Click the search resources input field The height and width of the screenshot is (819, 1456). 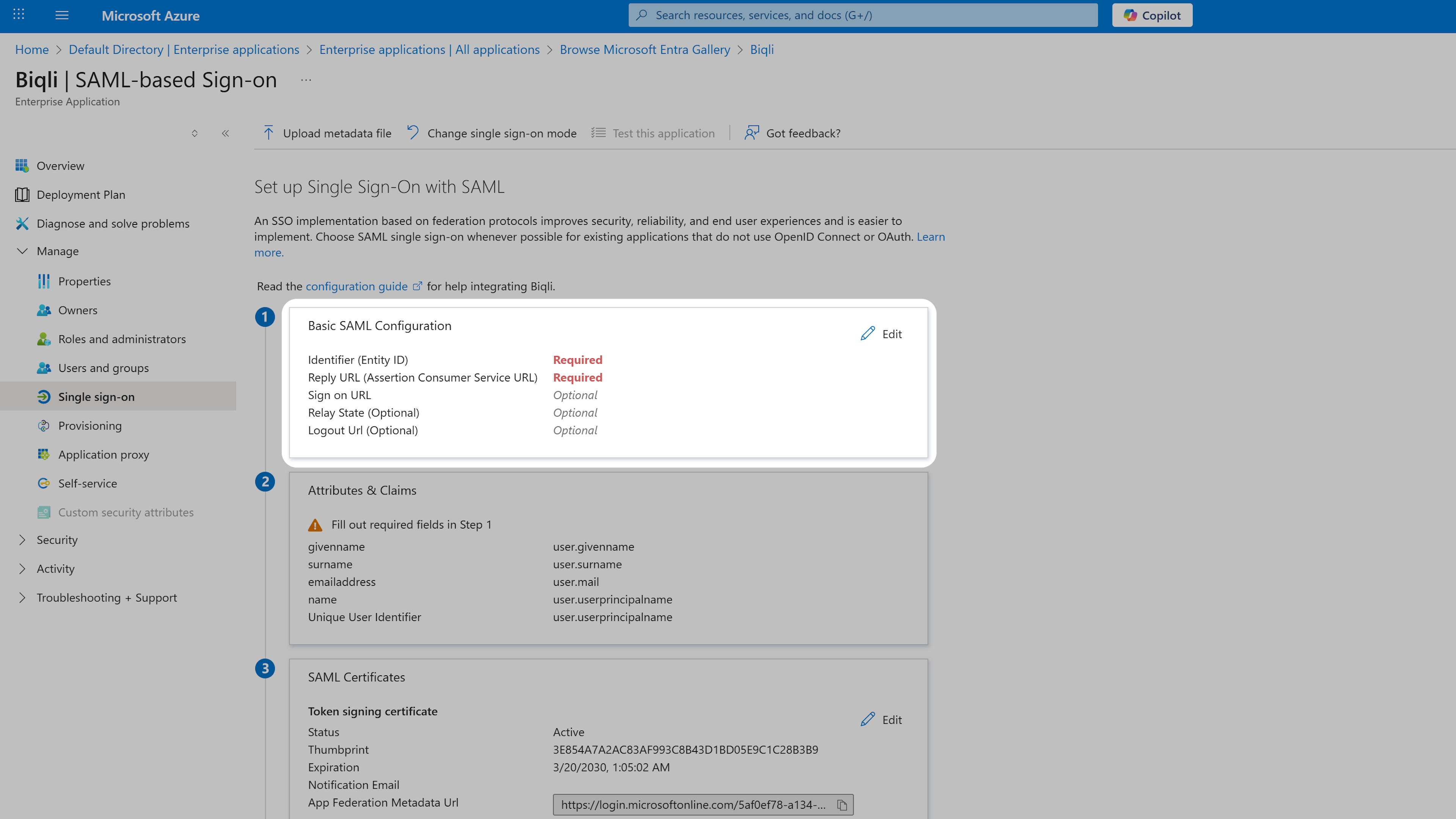coord(863,15)
